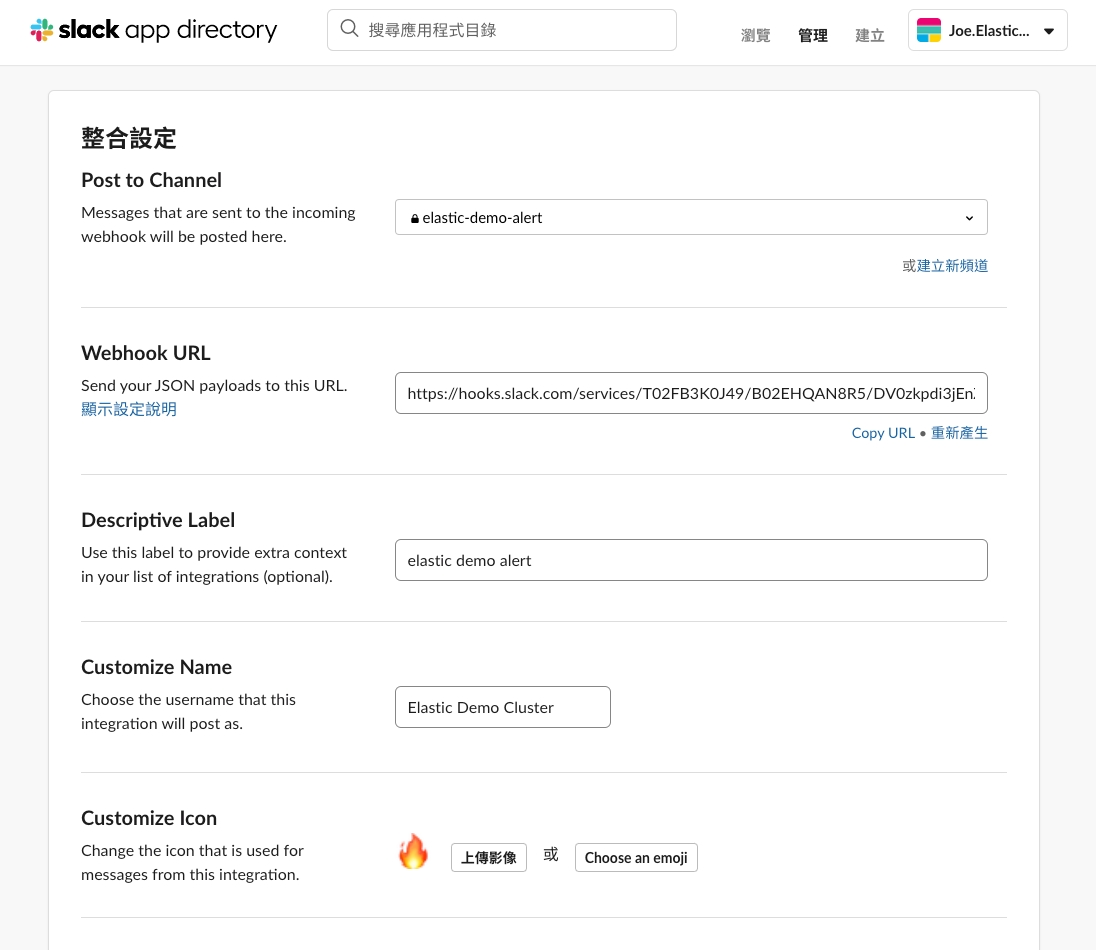Viewport: 1096px width, 950px height.
Task: Click the search magnifier icon
Action: coord(349,29)
